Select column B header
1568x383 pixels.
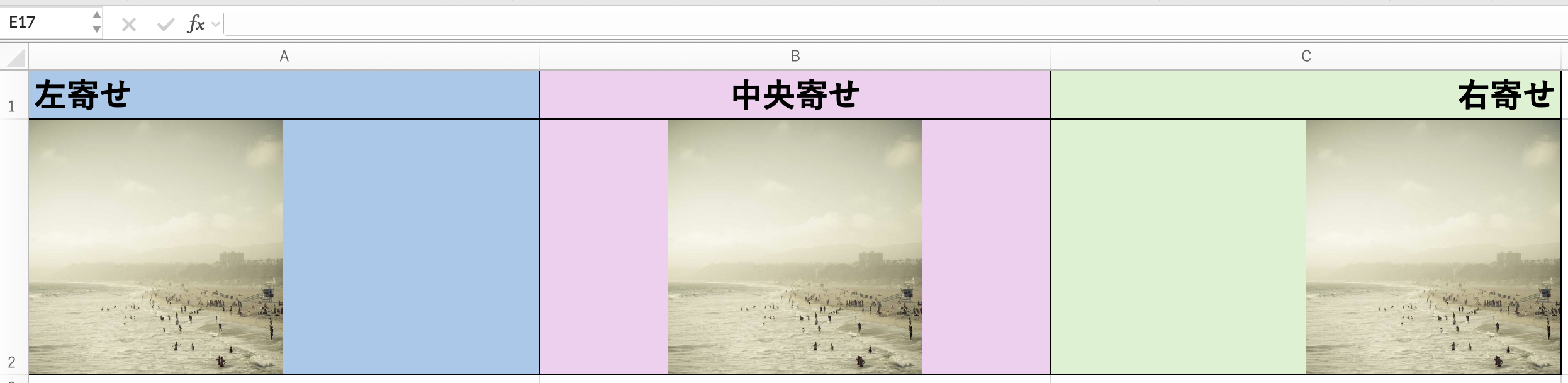[x=795, y=57]
